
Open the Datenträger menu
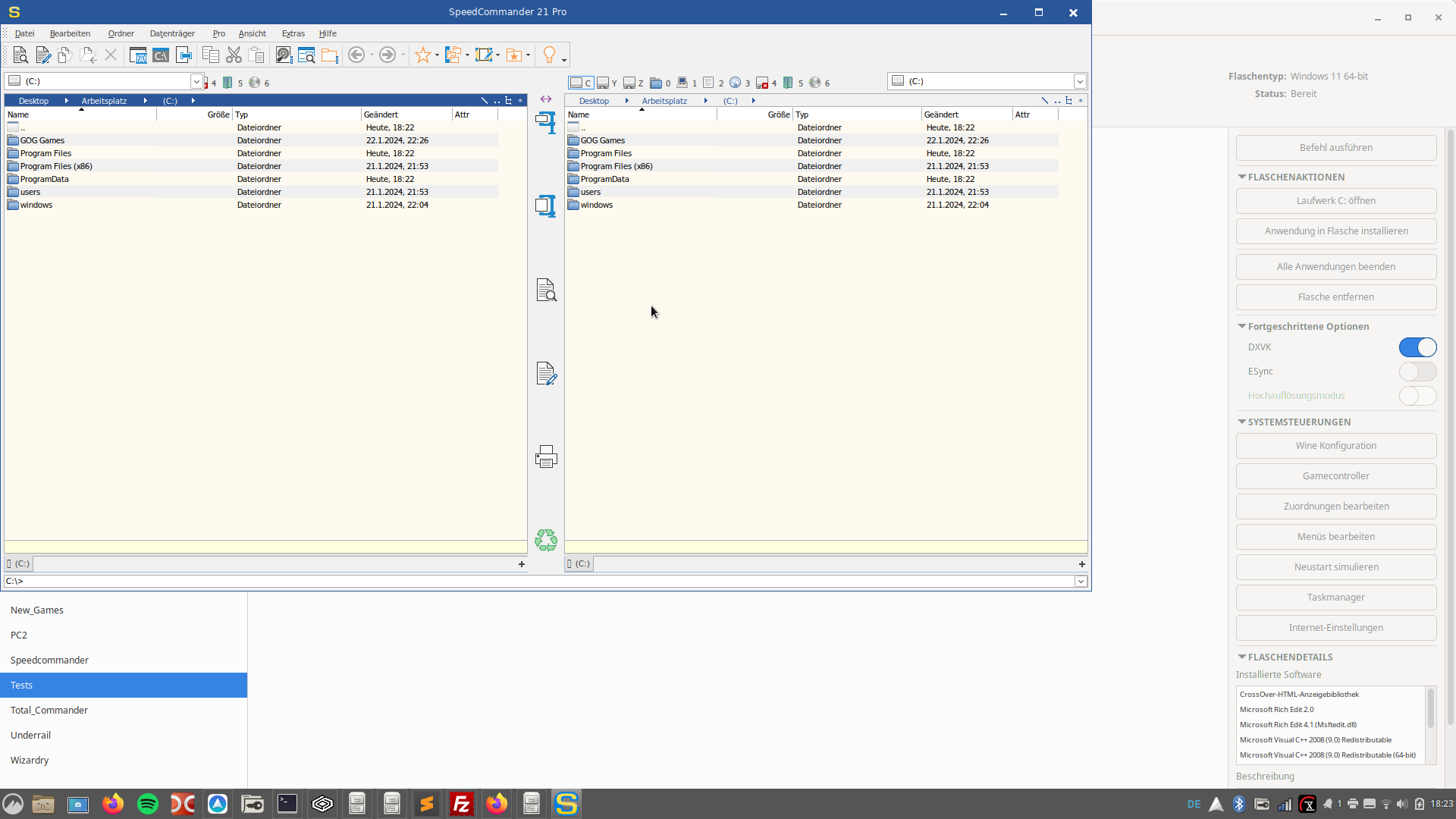point(172,33)
